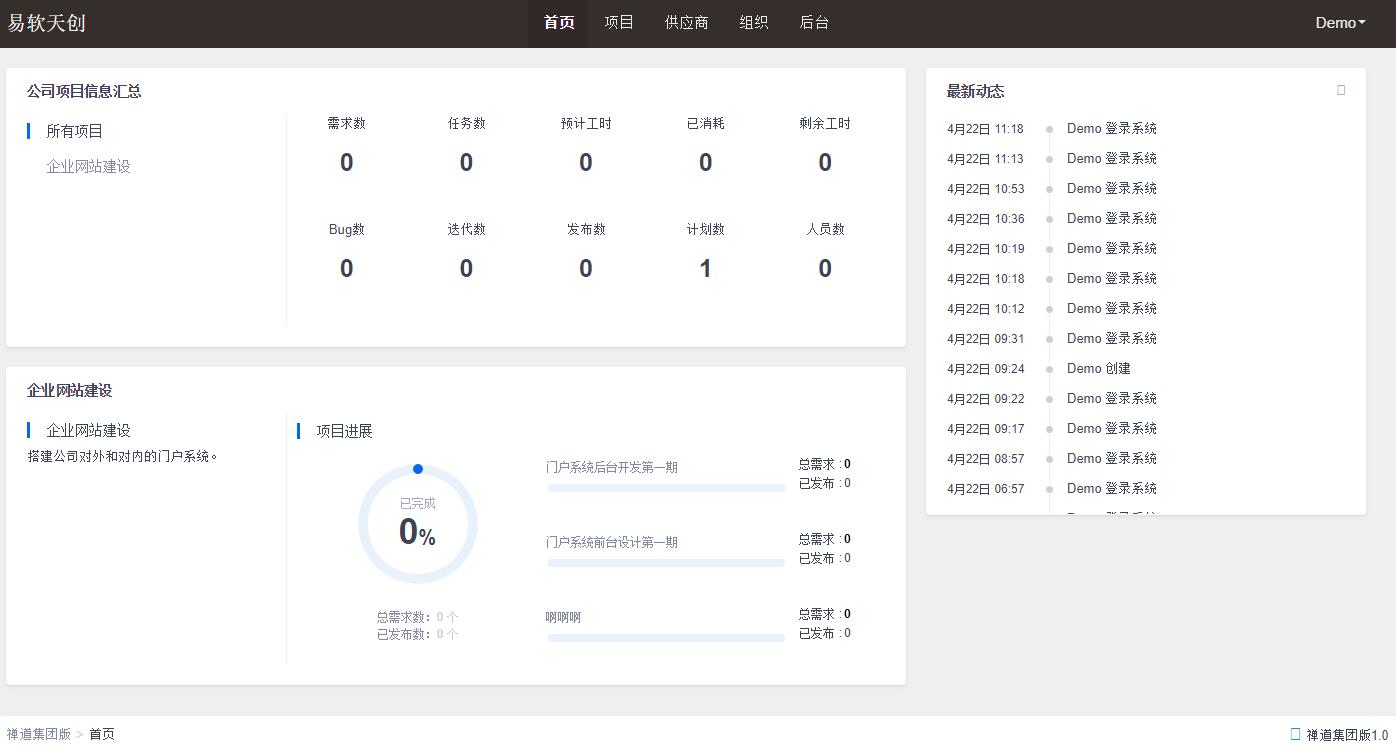Go to the 首页 navigation tab
Screen dimensions: 1396x748
pyautogui.click(x=559, y=23)
